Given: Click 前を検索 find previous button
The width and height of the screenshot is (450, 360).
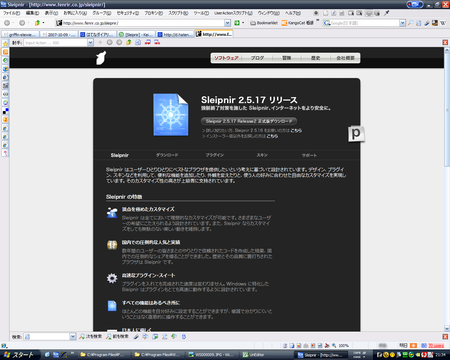Looking at the screenshot, I should [117, 337].
